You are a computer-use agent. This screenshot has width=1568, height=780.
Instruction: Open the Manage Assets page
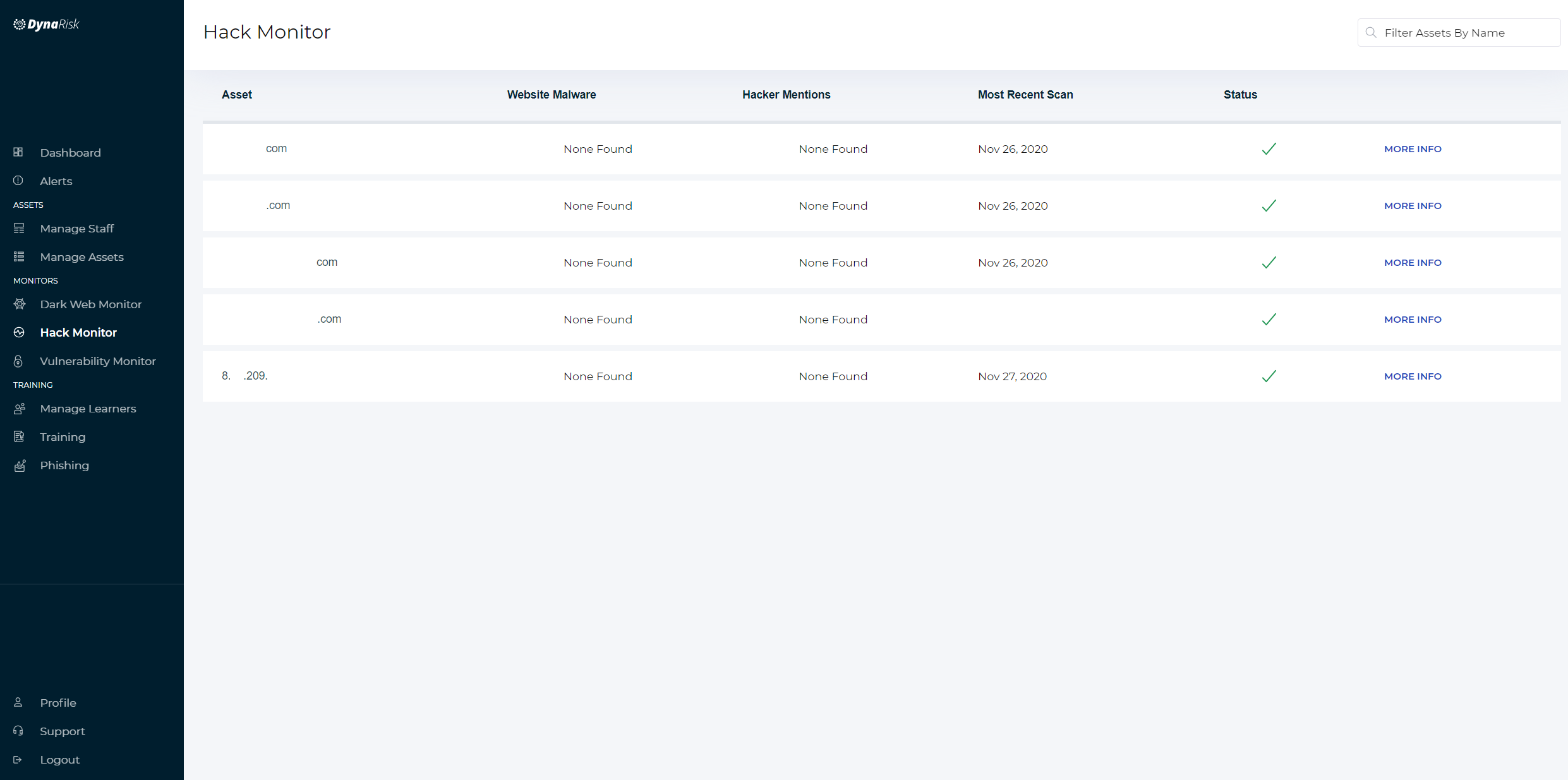(x=81, y=257)
